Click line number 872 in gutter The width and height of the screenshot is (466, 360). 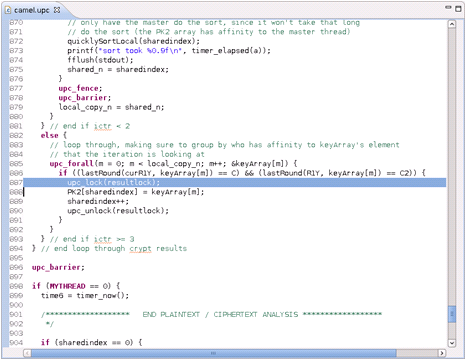tap(16, 41)
